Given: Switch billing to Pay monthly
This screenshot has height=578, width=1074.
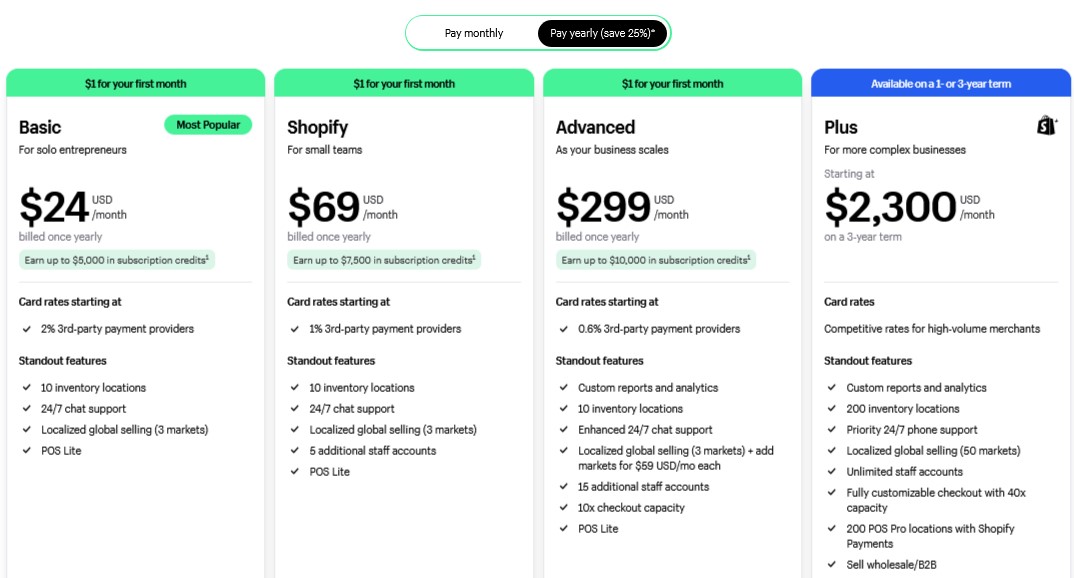Looking at the screenshot, I should point(474,33).
